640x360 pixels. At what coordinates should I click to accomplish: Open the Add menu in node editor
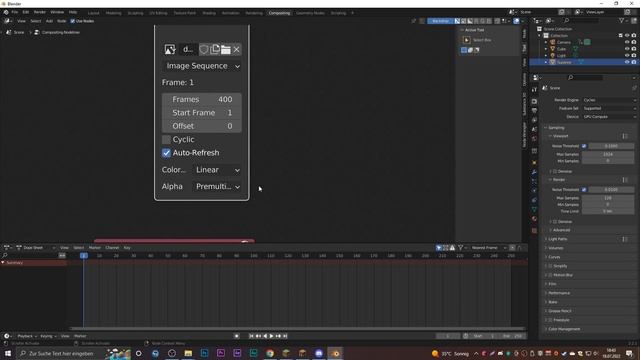(49, 21)
